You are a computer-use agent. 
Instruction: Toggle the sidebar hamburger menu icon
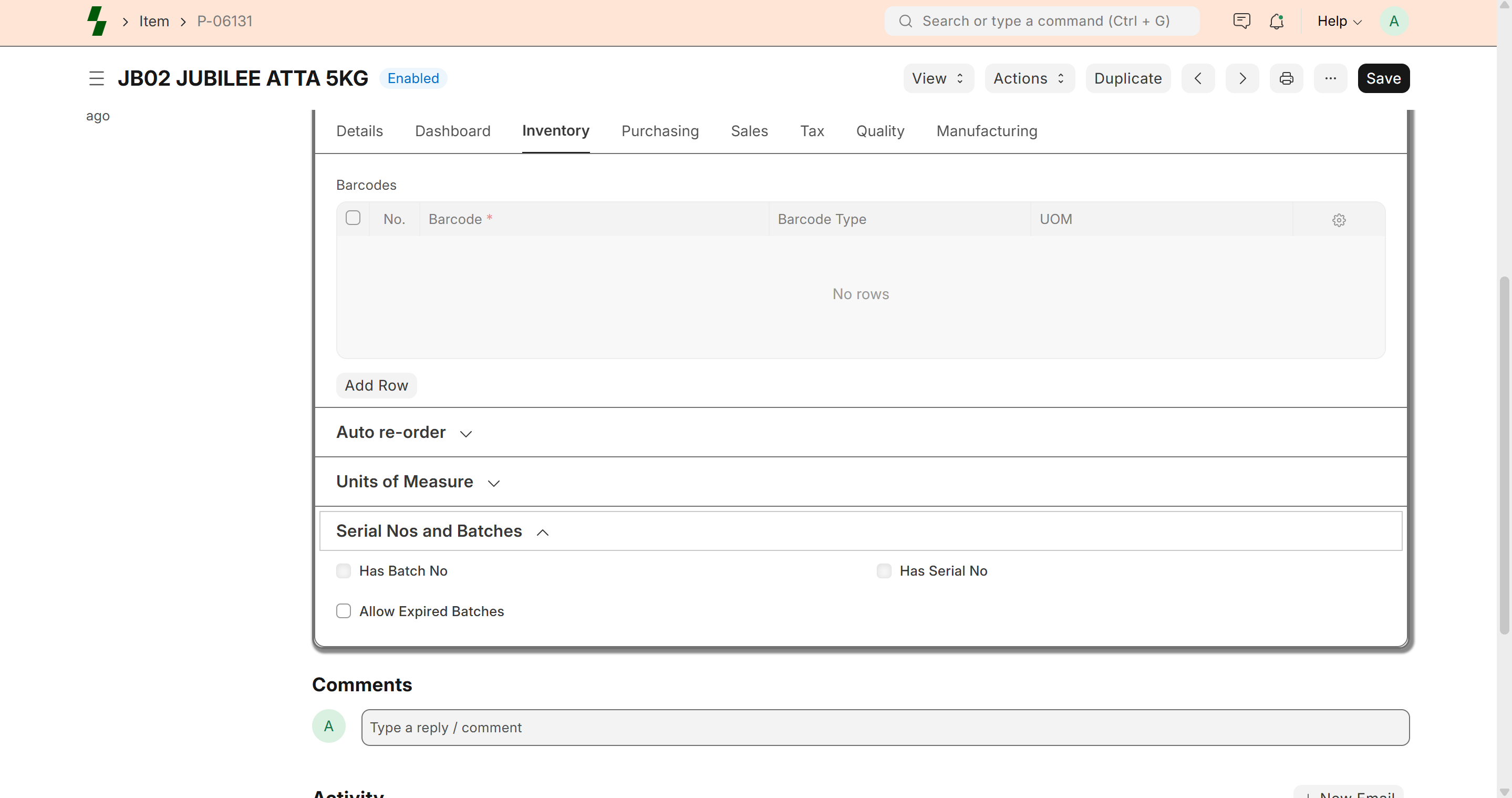point(96,78)
